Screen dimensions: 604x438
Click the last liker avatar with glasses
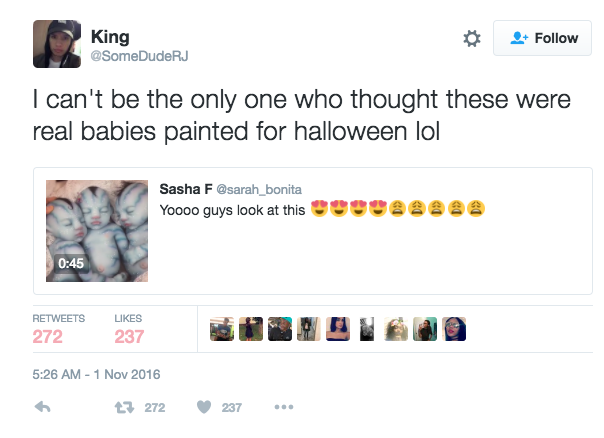(x=454, y=329)
